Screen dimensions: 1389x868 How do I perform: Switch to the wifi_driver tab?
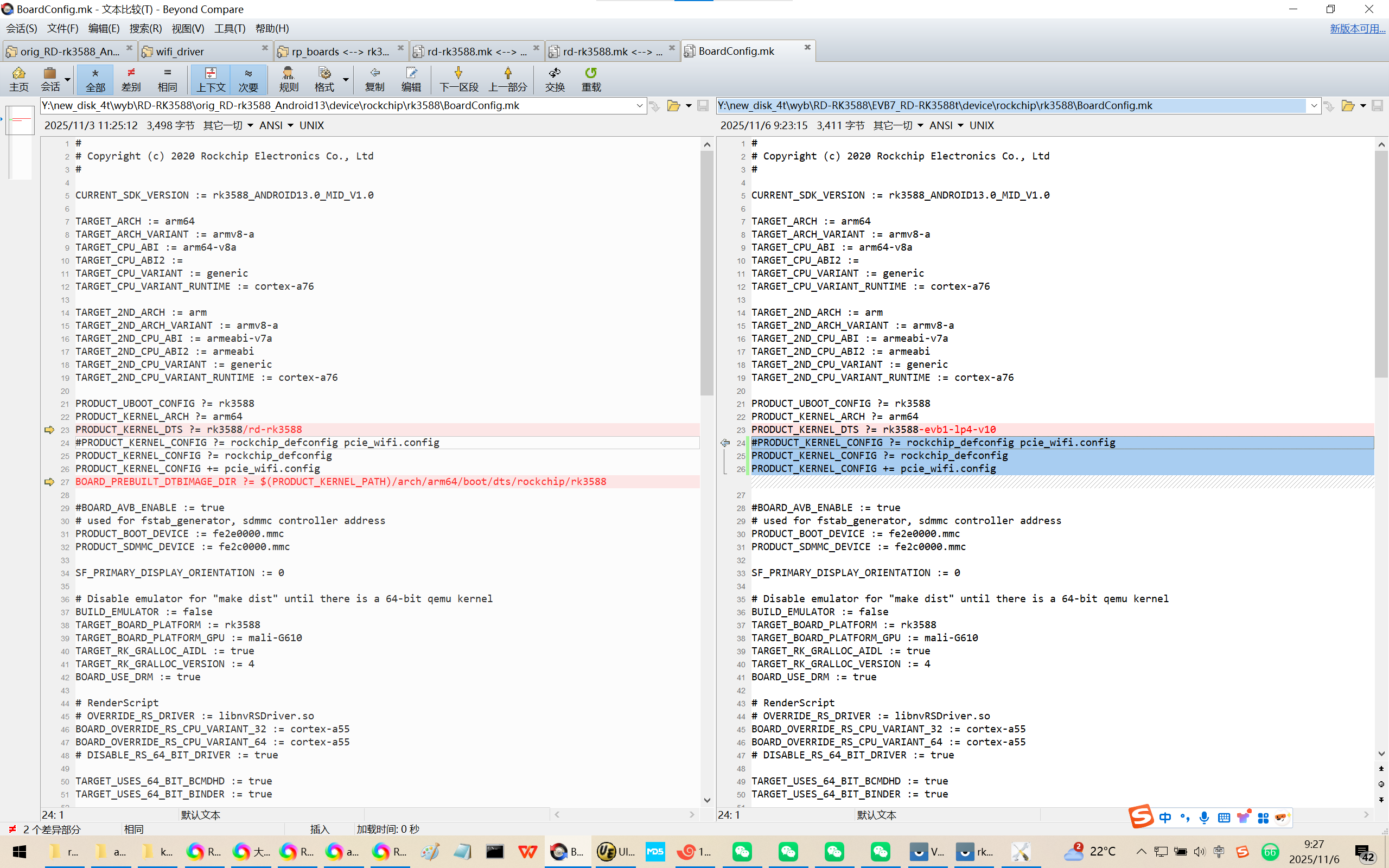point(180,52)
